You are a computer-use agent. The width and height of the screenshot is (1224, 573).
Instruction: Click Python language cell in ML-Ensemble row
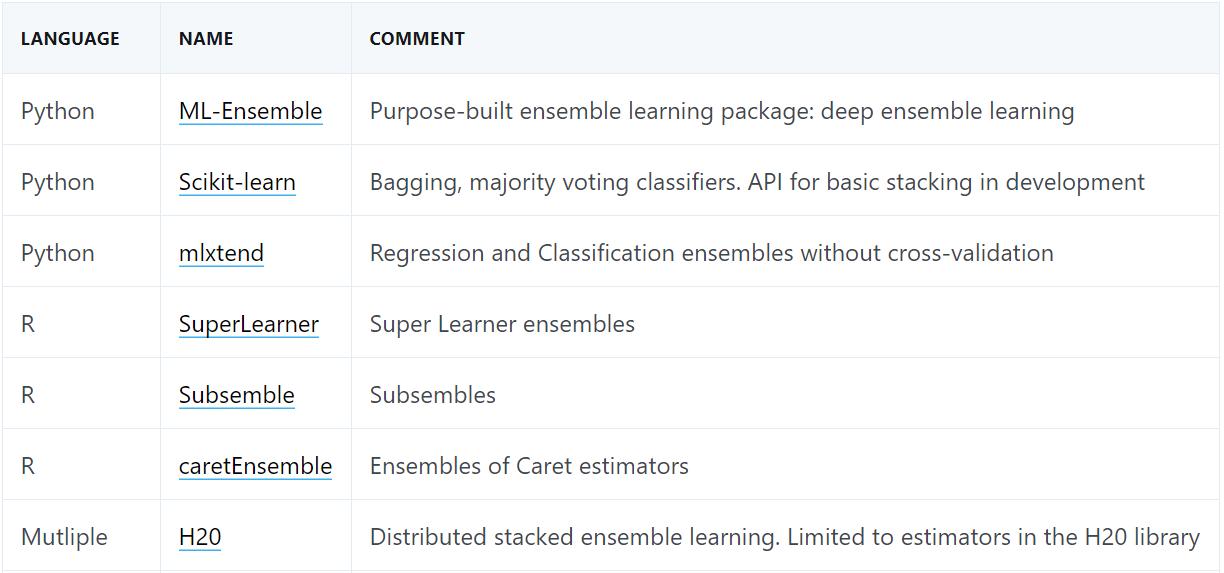(58, 111)
